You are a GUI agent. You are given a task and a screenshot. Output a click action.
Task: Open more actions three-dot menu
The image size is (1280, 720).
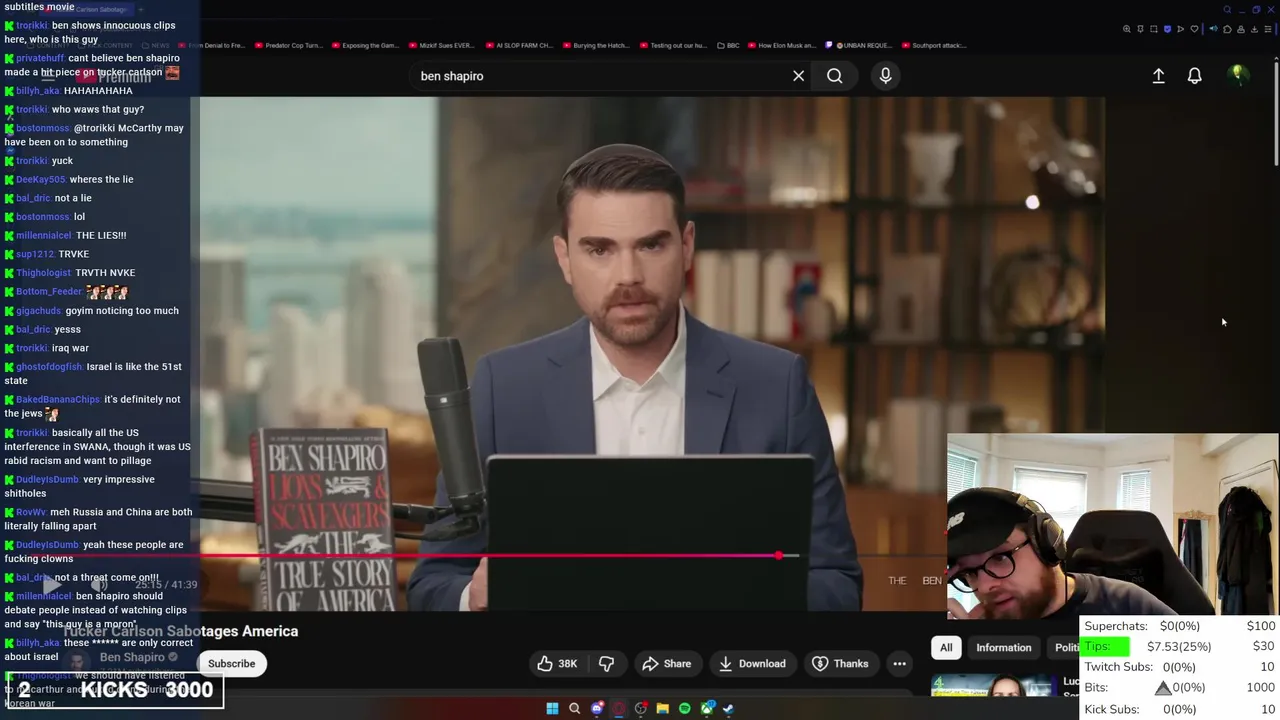click(x=899, y=663)
